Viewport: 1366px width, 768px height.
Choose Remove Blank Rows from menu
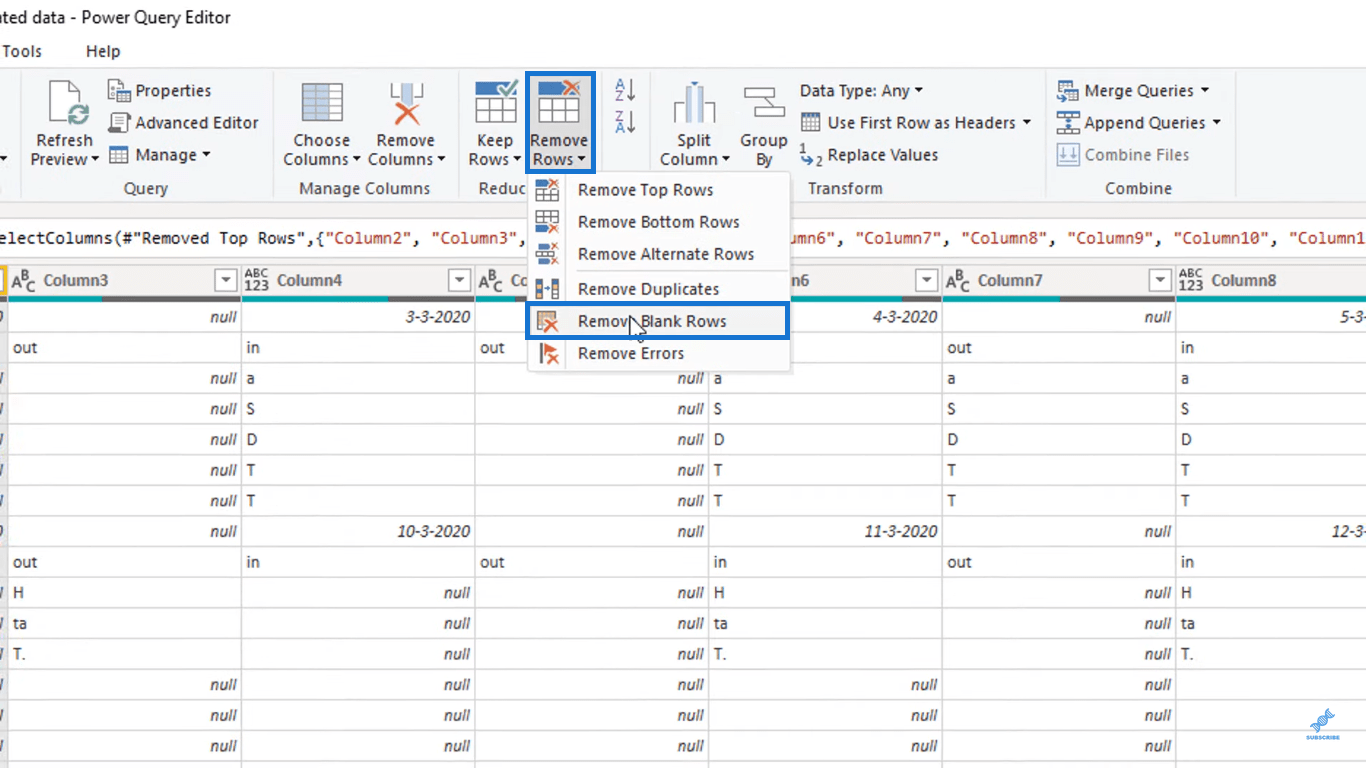[x=659, y=321]
